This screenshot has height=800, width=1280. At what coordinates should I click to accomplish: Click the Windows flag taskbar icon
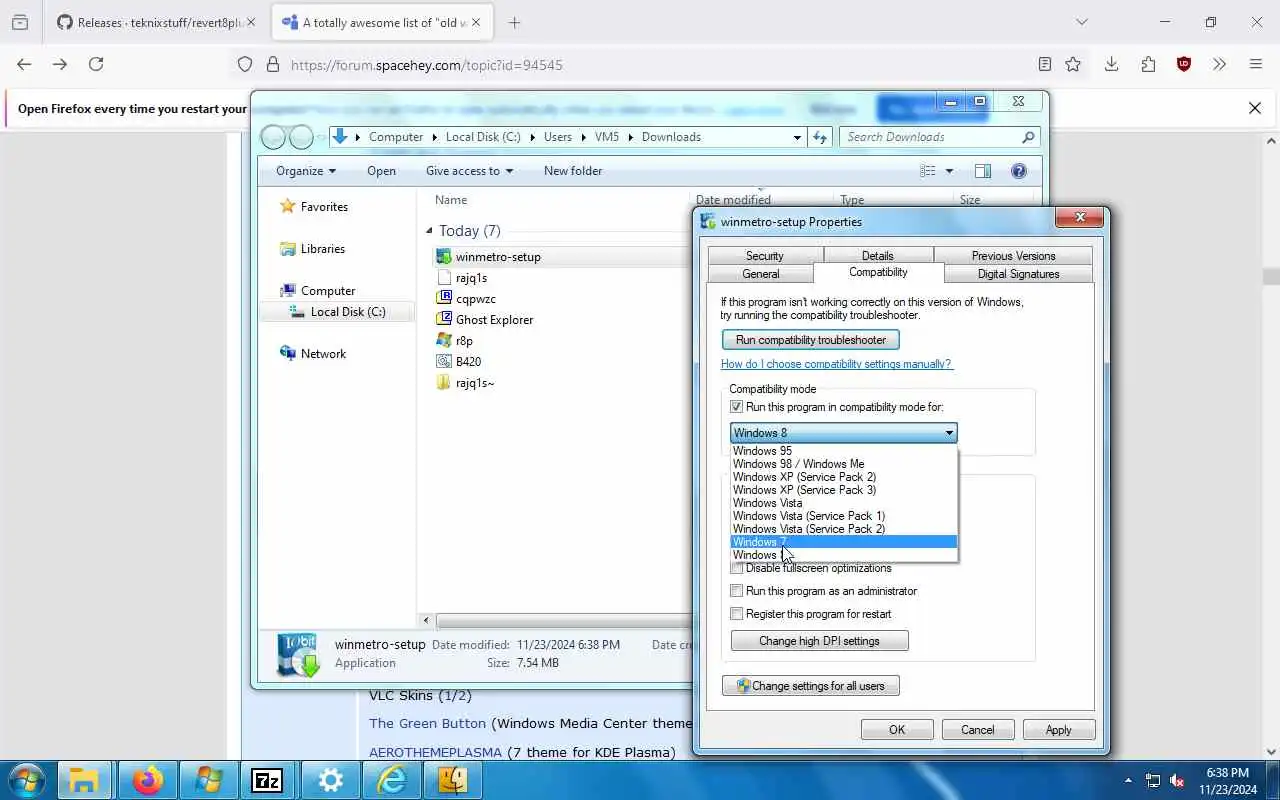click(x=209, y=780)
